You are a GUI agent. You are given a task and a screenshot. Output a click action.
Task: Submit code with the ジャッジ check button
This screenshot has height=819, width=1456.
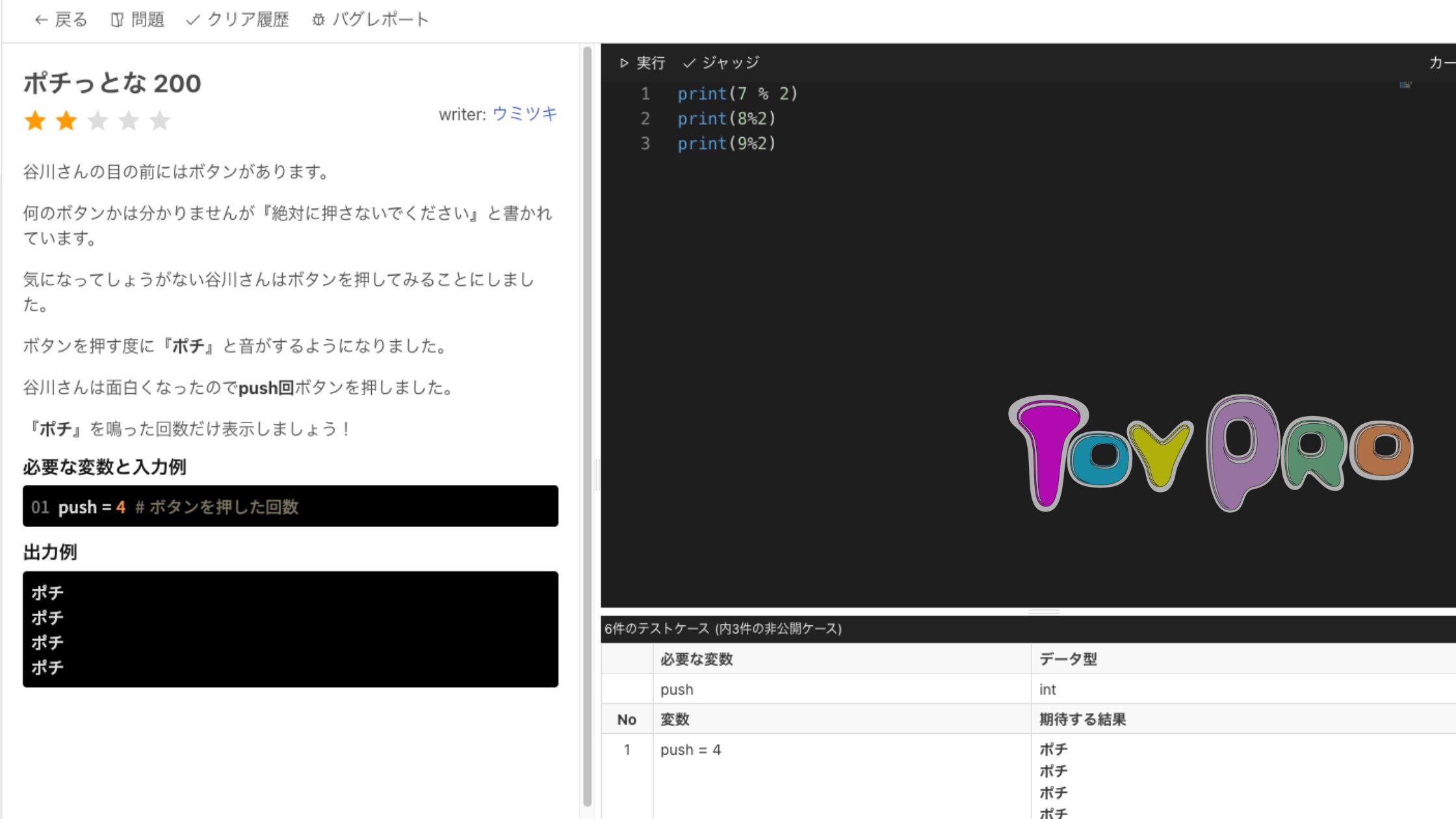click(721, 62)
